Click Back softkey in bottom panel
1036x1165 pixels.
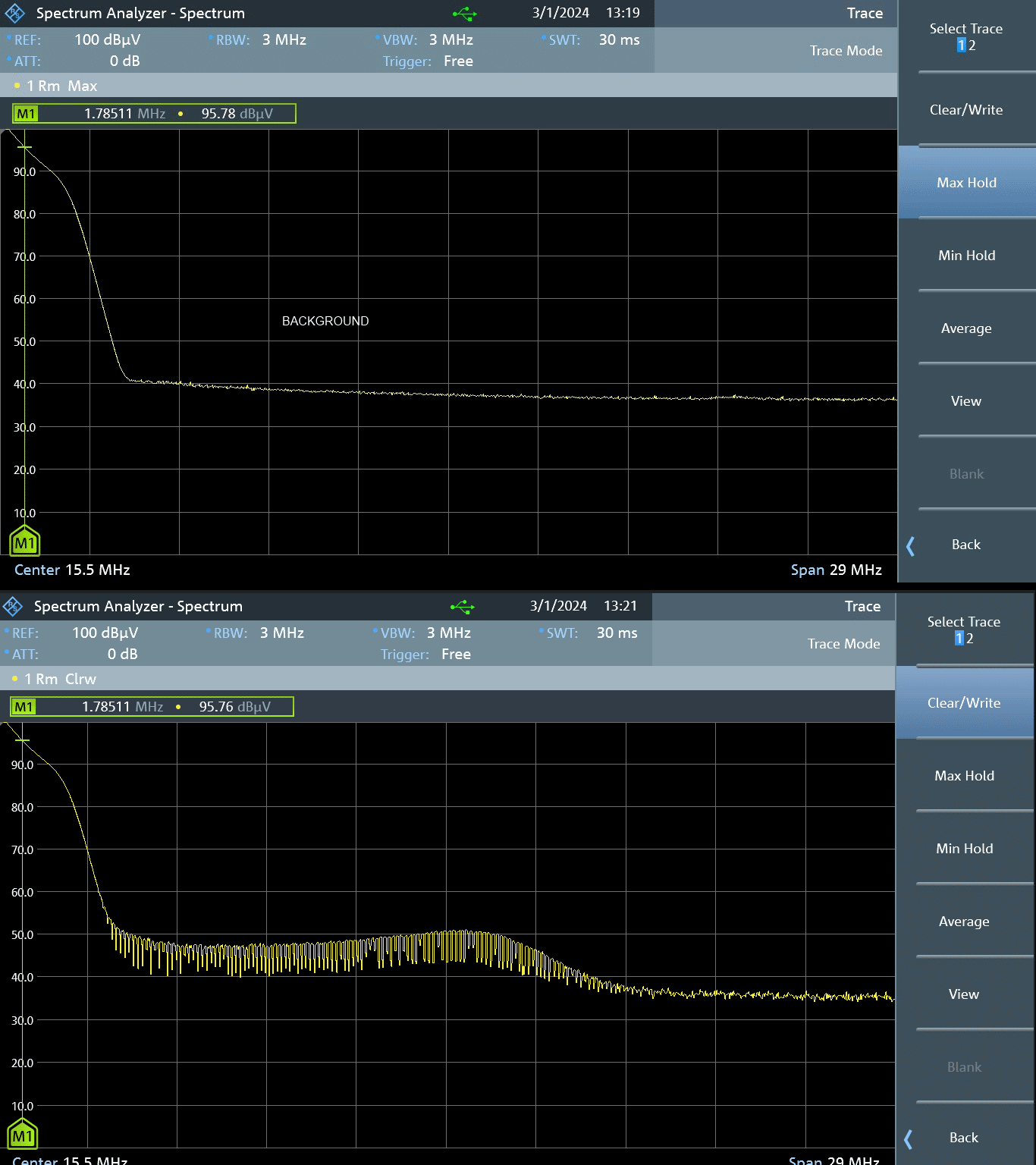(x=964, y=1138)
